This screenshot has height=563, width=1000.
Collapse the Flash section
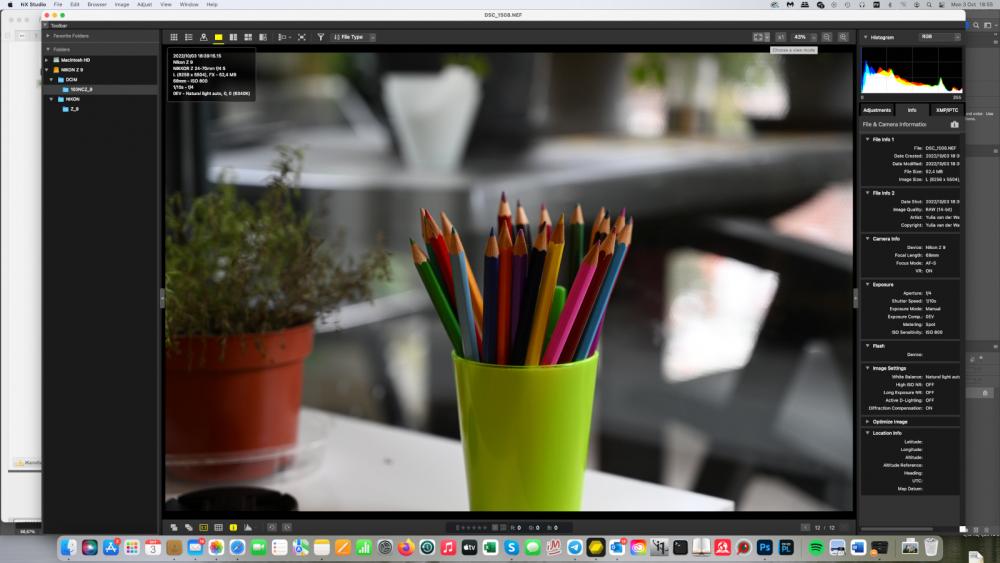[867, 346]
